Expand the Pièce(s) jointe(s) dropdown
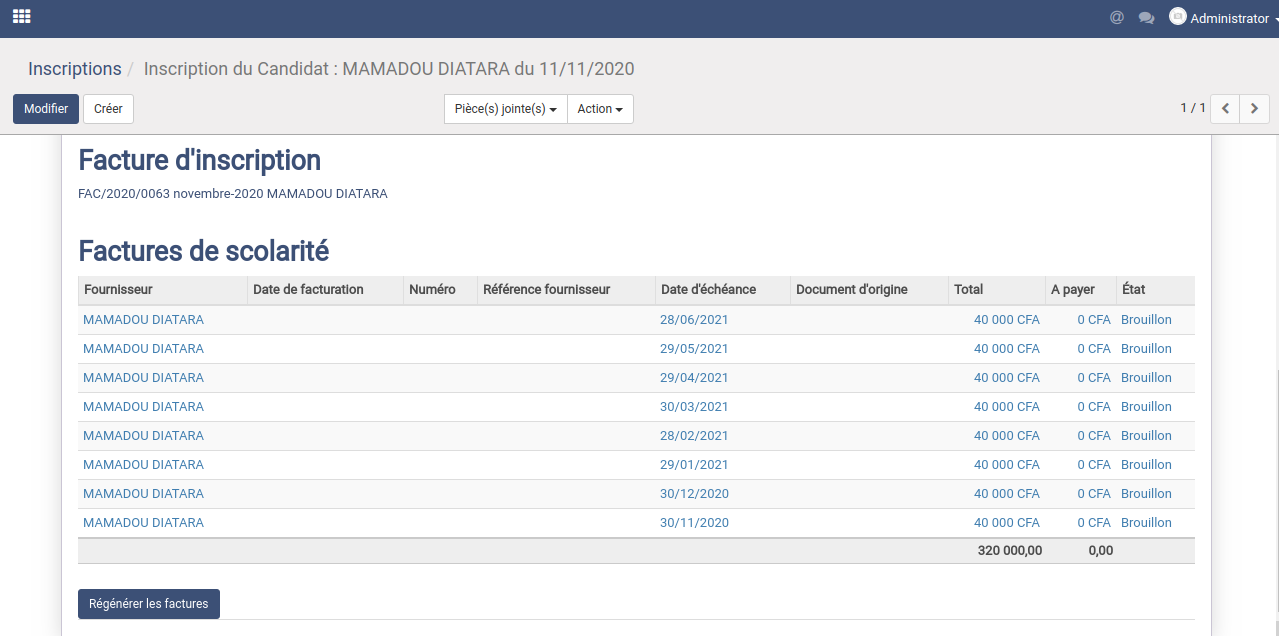The width and height of the screenshot is (1279, 636). coord(505,109)
